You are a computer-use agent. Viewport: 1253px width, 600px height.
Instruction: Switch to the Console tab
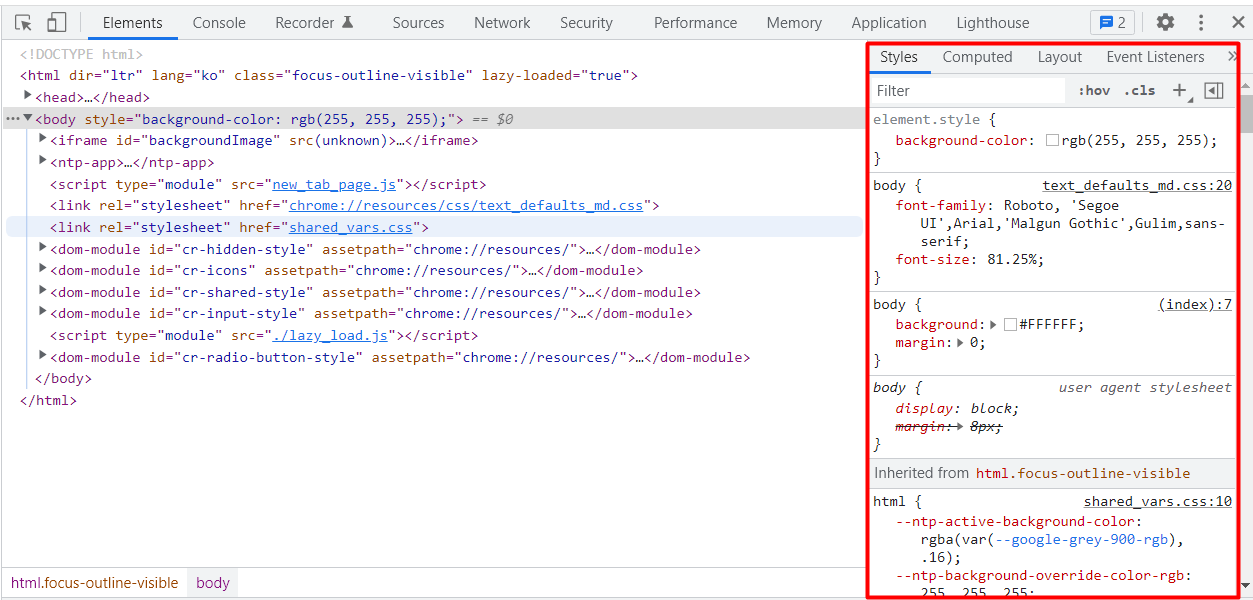click(219, 22)
